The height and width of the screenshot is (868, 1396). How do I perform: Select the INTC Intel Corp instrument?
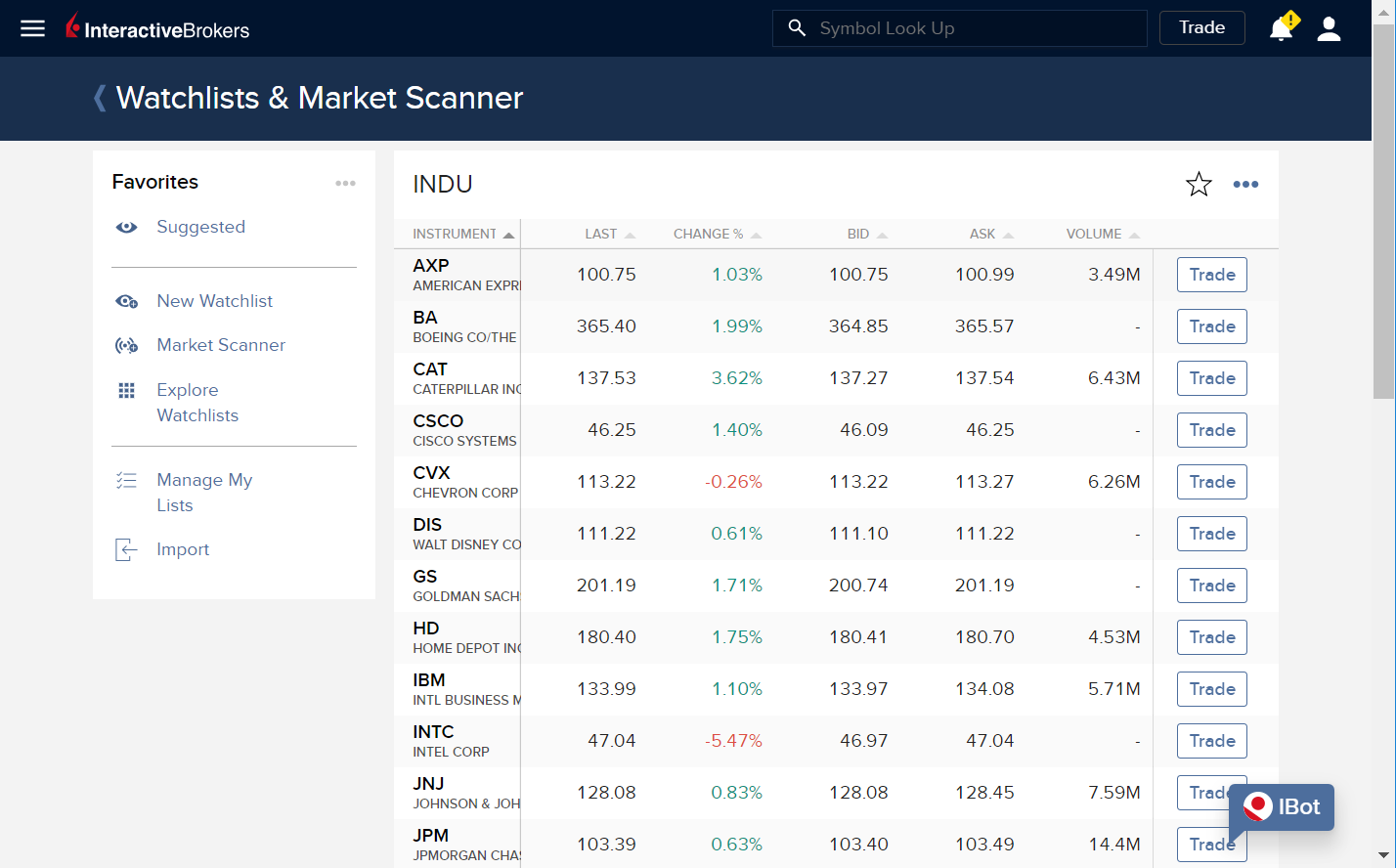452,741
